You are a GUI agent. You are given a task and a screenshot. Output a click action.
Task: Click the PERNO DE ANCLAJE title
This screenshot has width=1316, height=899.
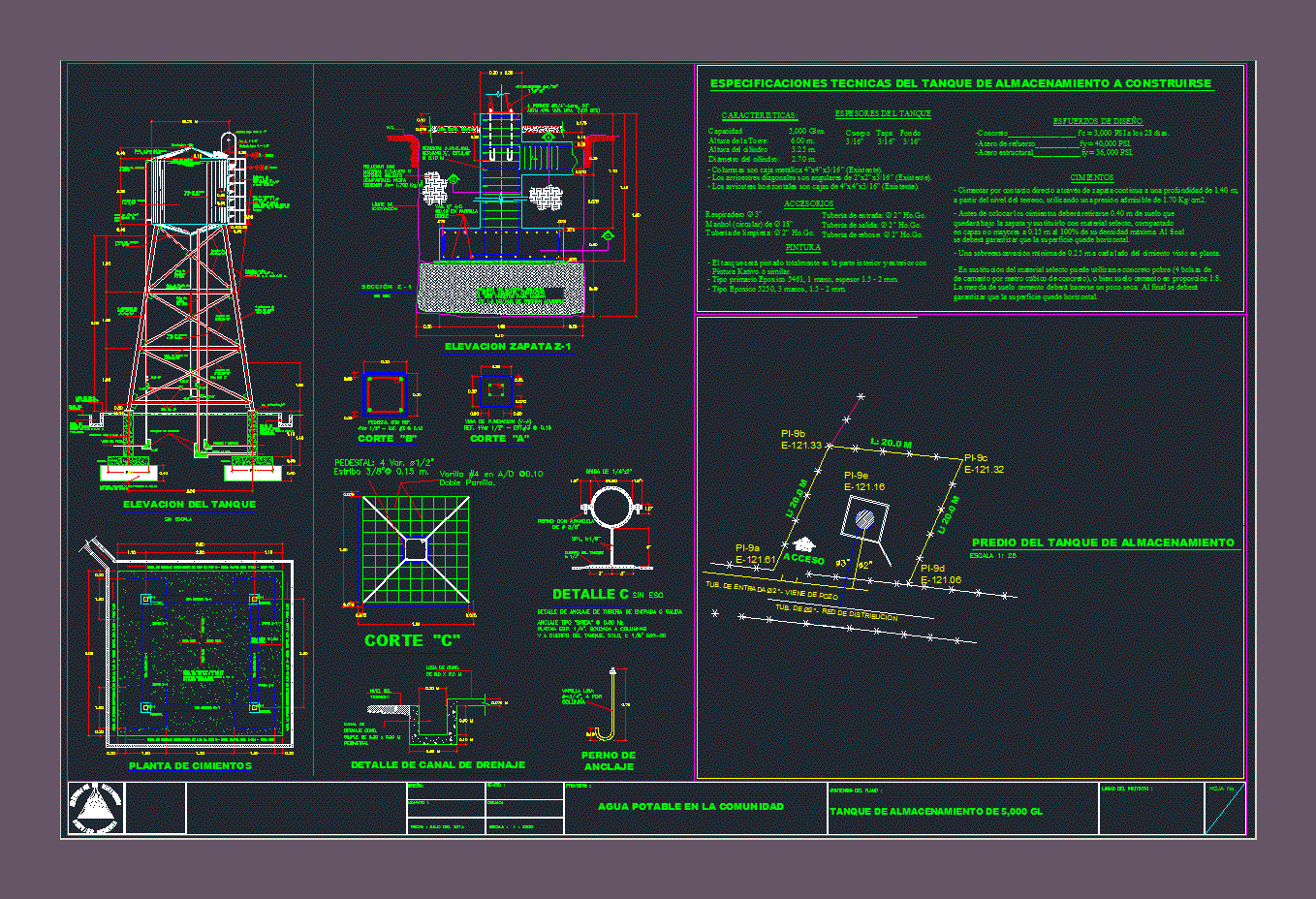click(x=609, y=760)
